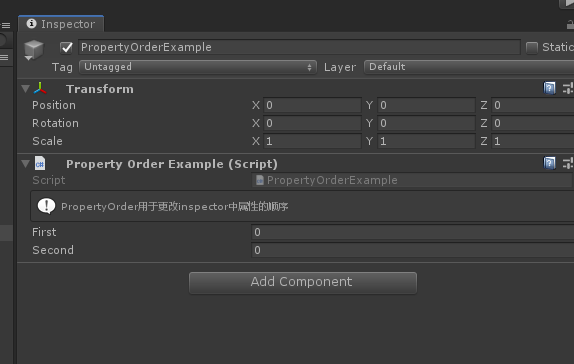Collapse the Property Order Example script foldout

(25, 164)
